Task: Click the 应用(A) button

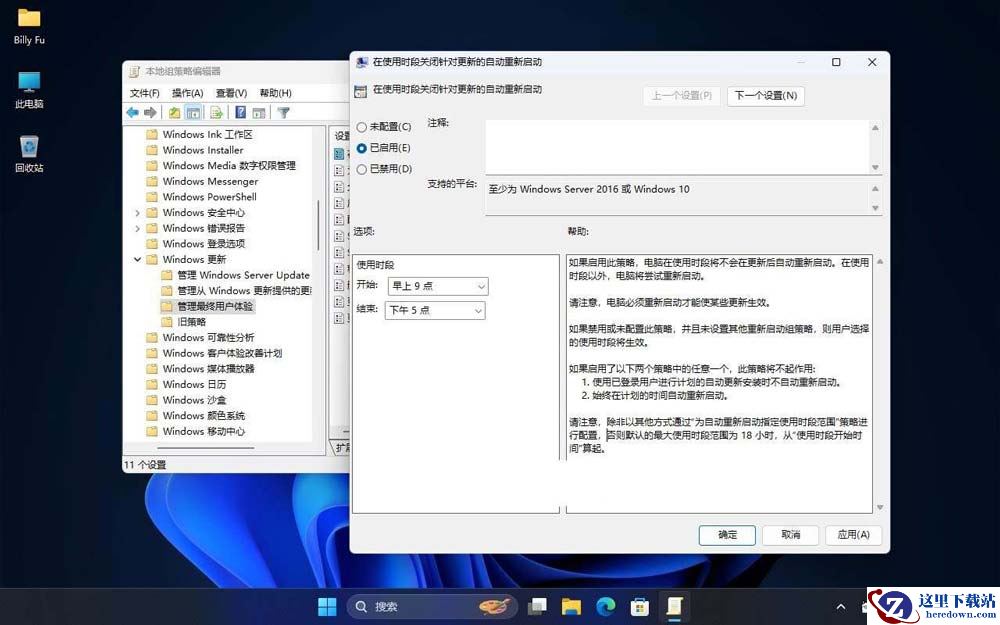Action: coord(853,535)
